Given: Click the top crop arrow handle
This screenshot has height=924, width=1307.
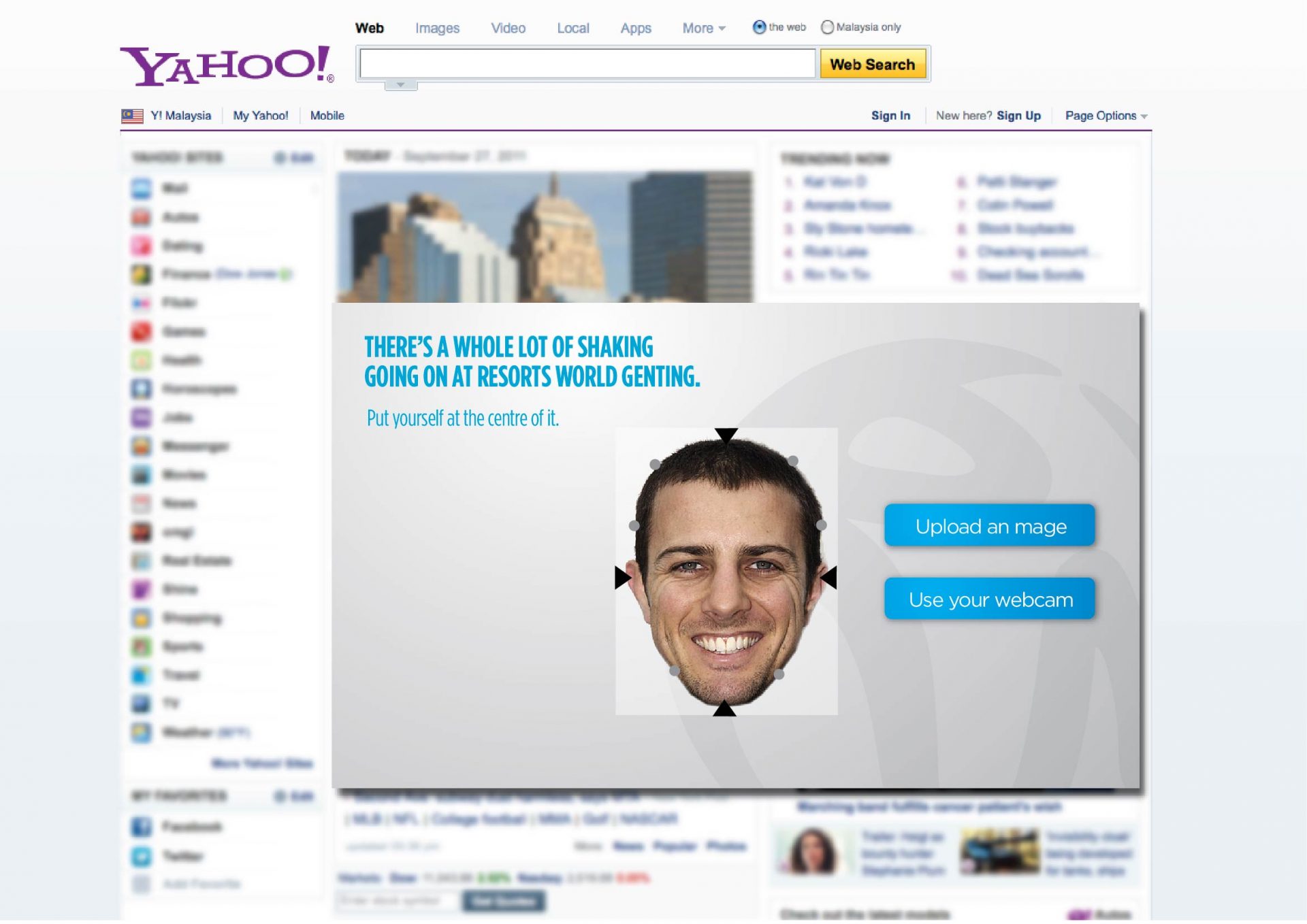Looking at the screenshot, I should tap(726, 435).
